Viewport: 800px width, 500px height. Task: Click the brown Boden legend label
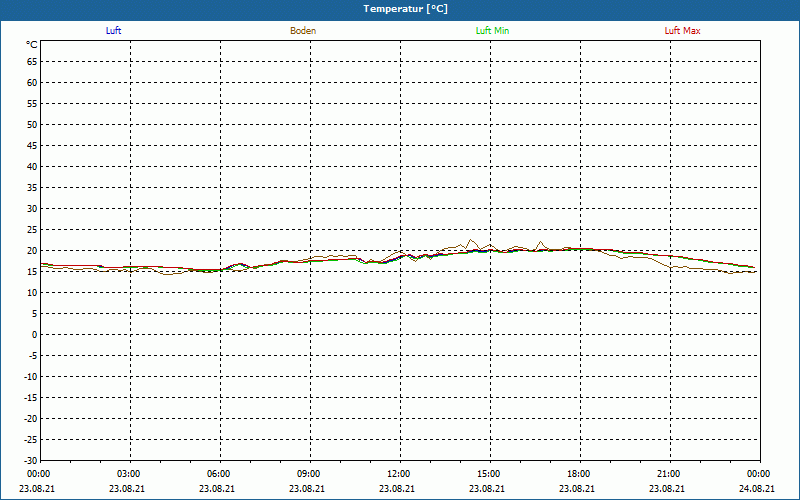point(303,31)
